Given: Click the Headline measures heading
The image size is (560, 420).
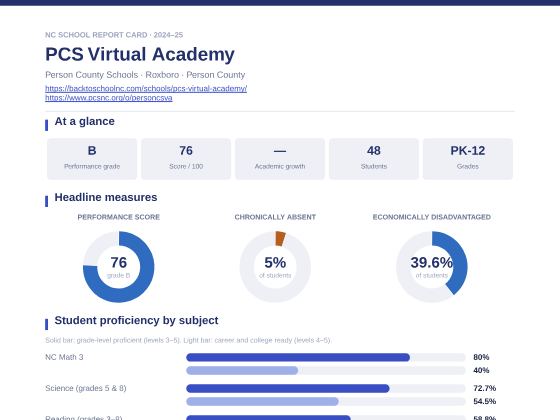Looking at the screenshot, I should (x=106, y=198).
